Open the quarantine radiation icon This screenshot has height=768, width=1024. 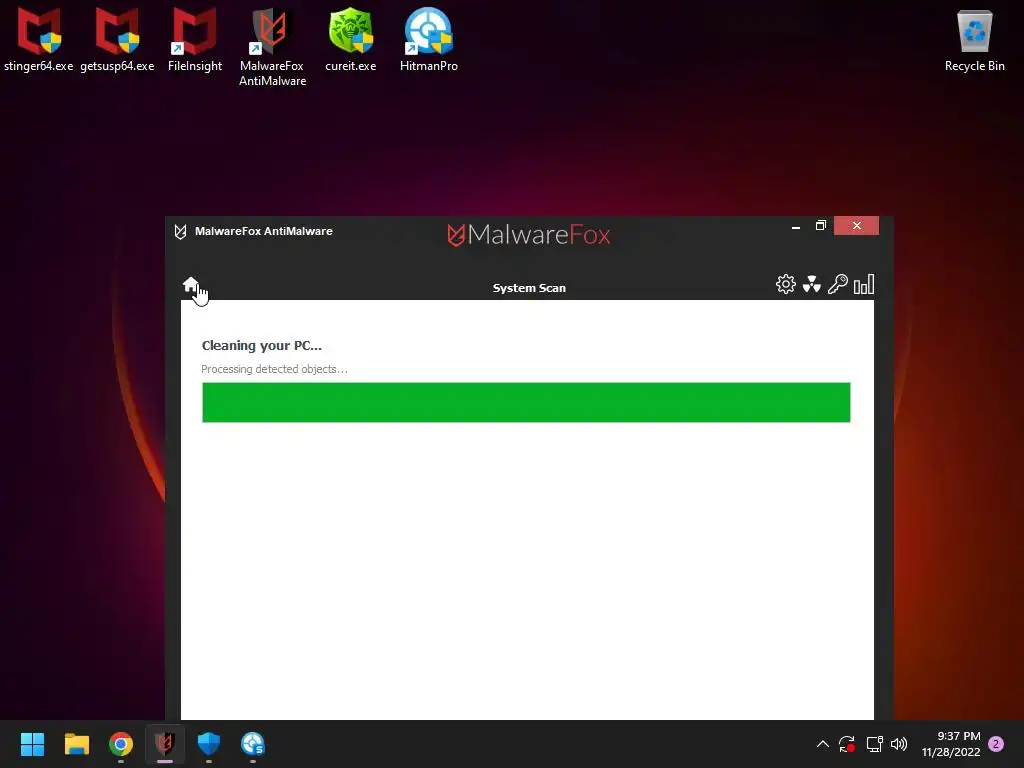(x=812, y=284)
